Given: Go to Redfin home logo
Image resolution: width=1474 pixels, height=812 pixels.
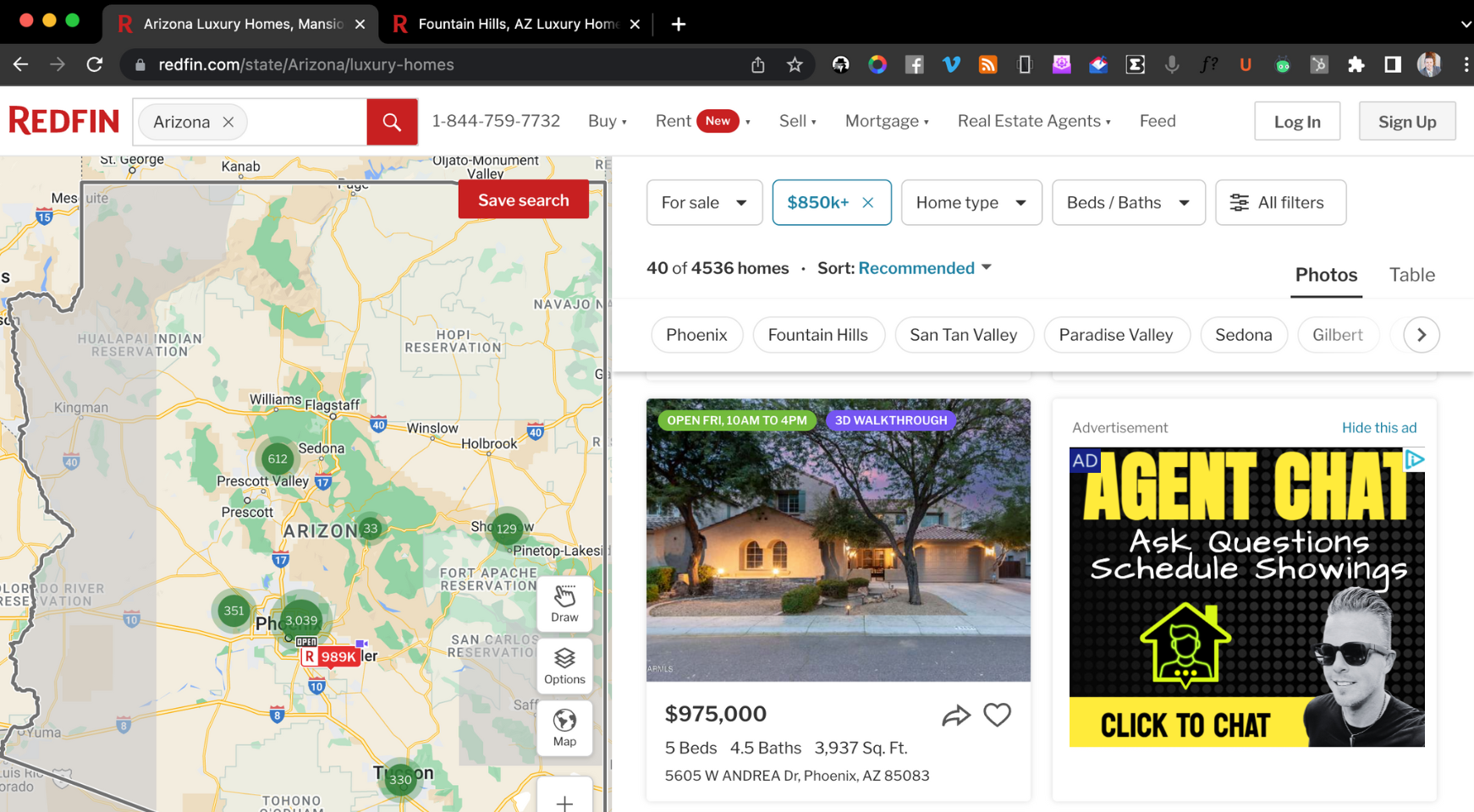Looking at the screenshot, I should (64, 121).
